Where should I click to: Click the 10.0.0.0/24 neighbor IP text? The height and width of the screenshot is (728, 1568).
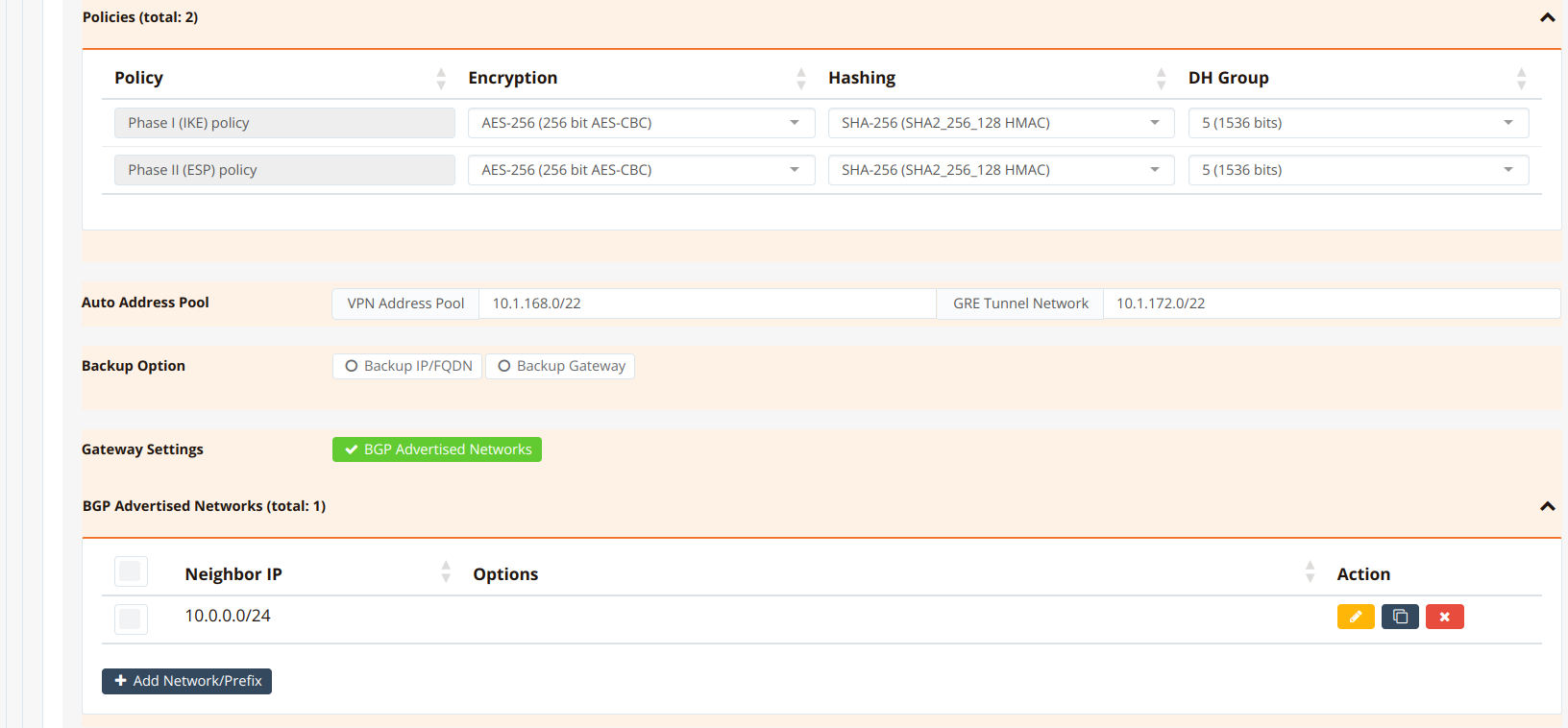point(228,616)
